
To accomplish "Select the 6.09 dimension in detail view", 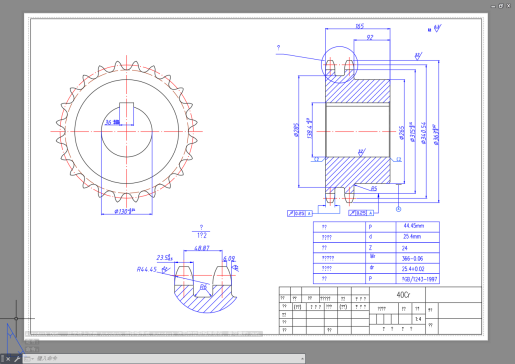I will 229,258.
